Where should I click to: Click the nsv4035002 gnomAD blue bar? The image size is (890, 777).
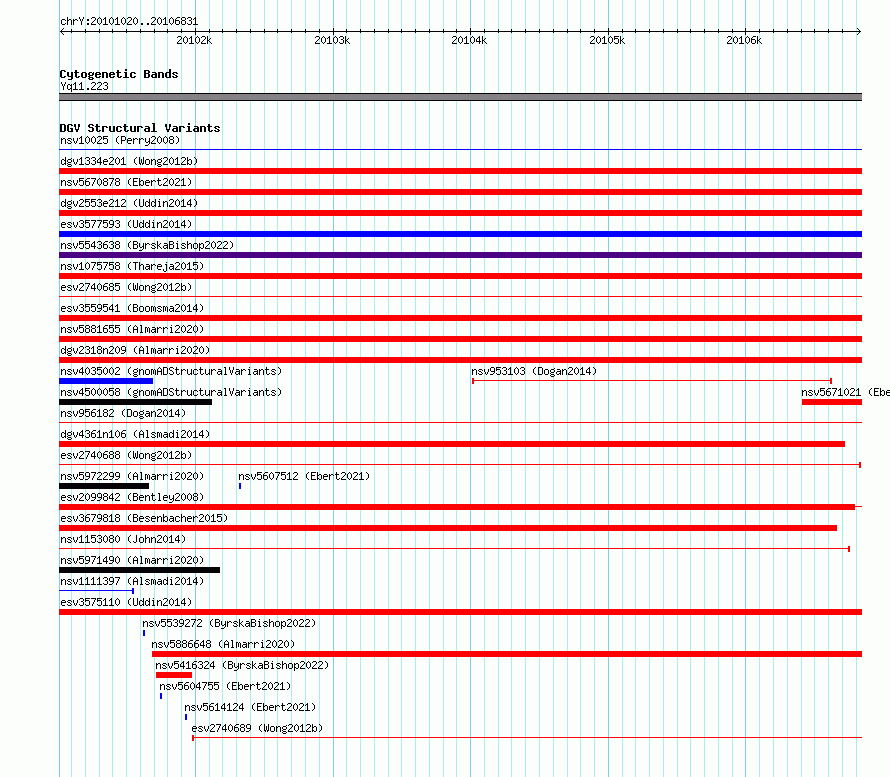click(x=106, y=381)
